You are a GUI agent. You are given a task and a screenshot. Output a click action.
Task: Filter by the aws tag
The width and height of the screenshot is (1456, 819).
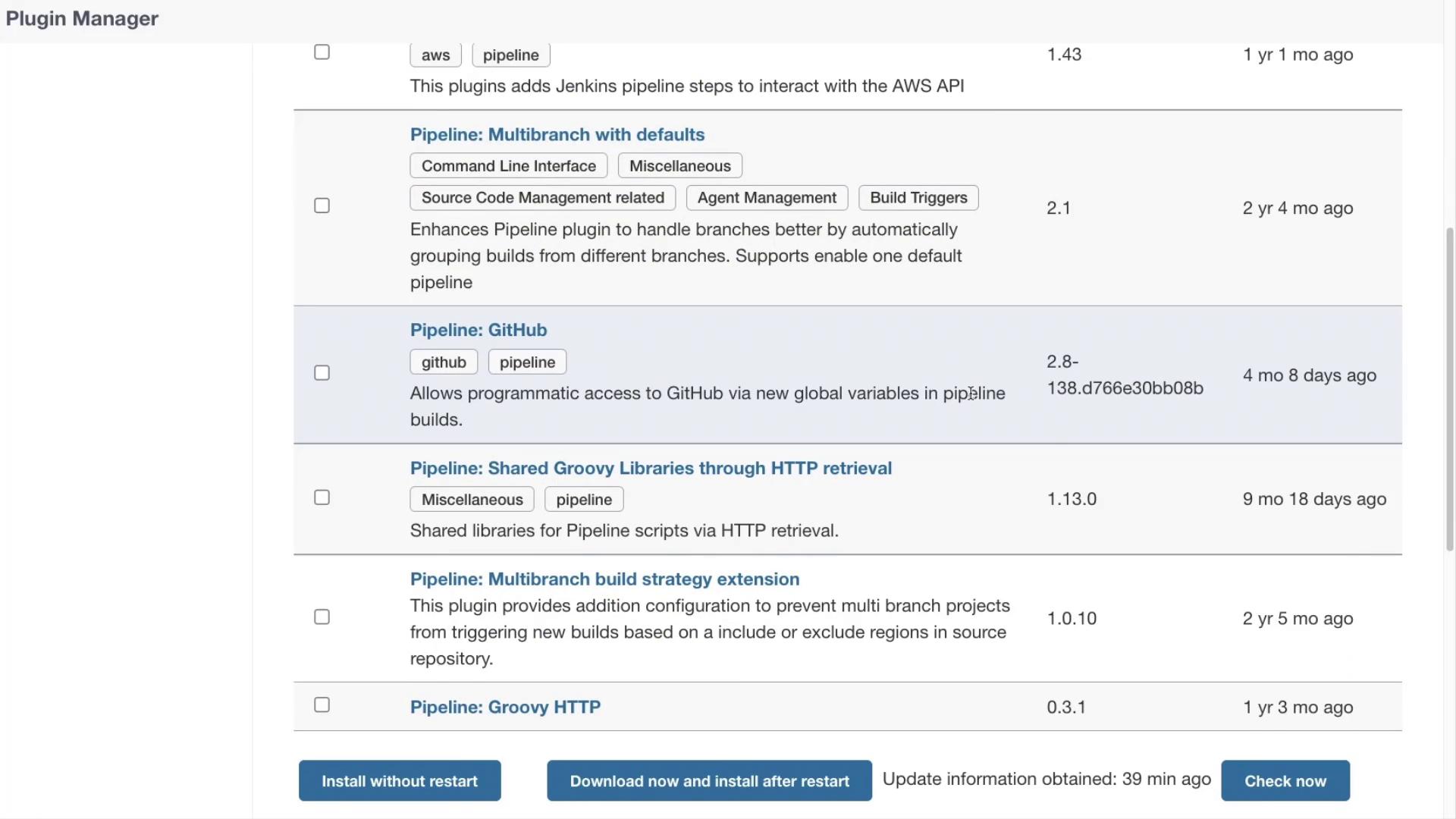pos(435,55)
